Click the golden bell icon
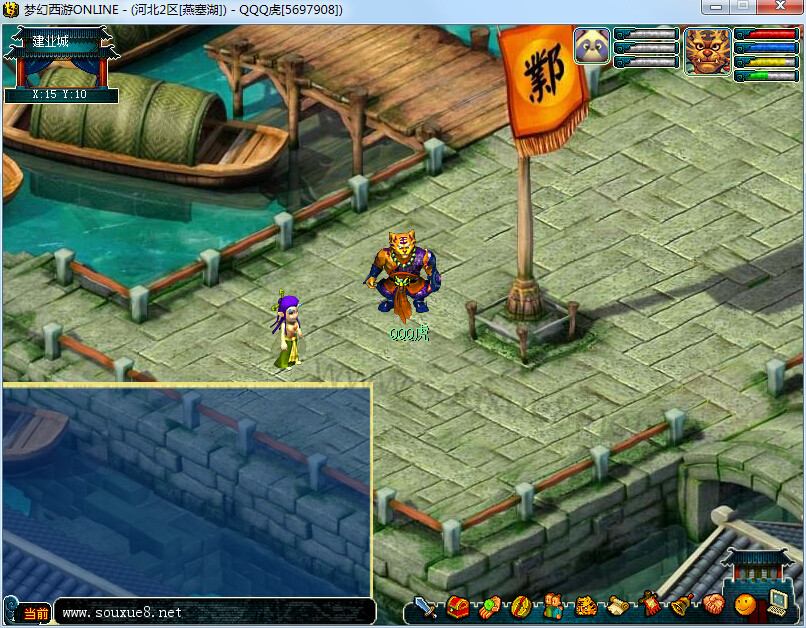The height and width of the screenshot is (628, 806). (x=682, y=605)
